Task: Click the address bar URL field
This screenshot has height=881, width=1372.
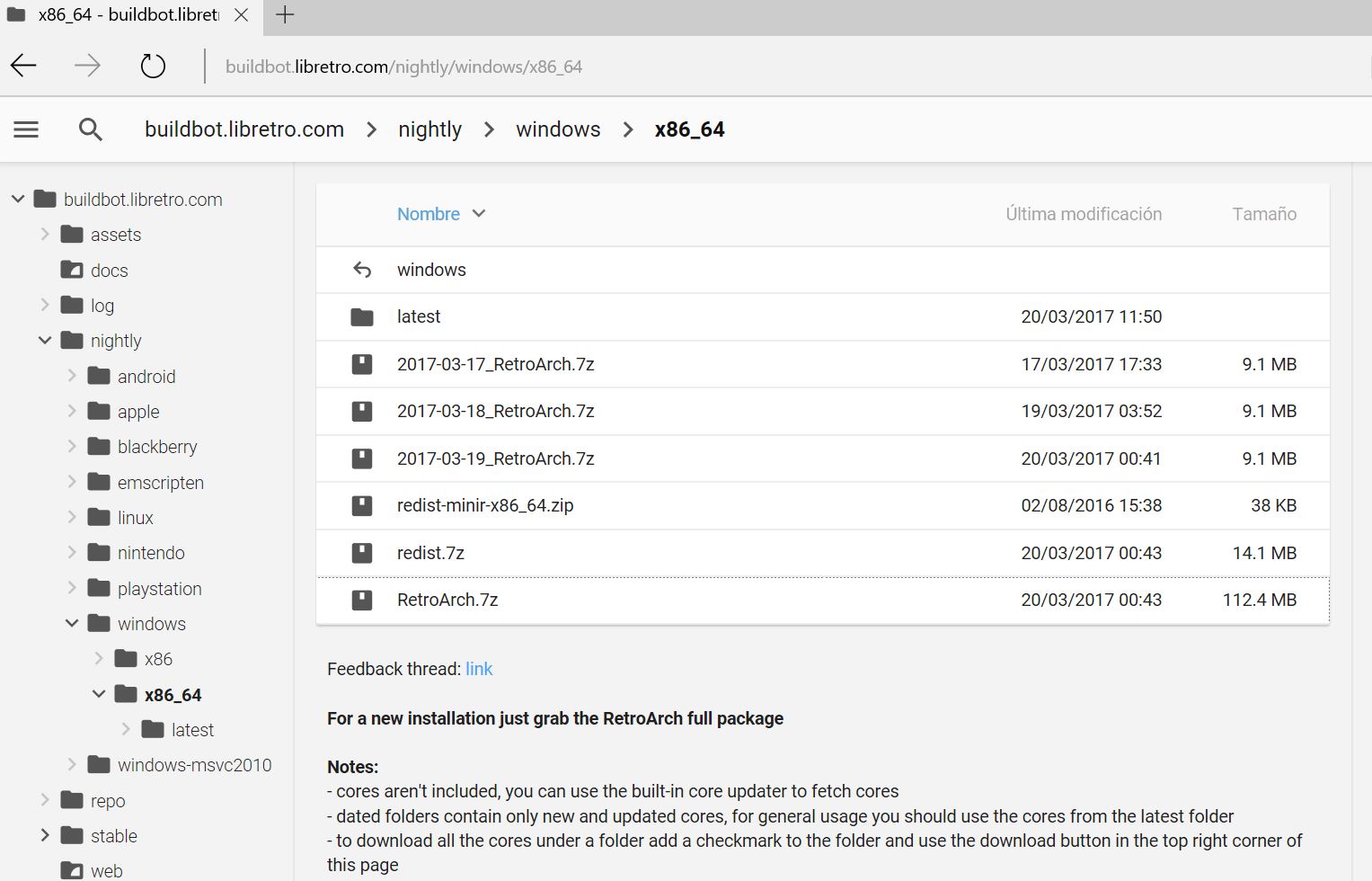Action: coord(403,67)
